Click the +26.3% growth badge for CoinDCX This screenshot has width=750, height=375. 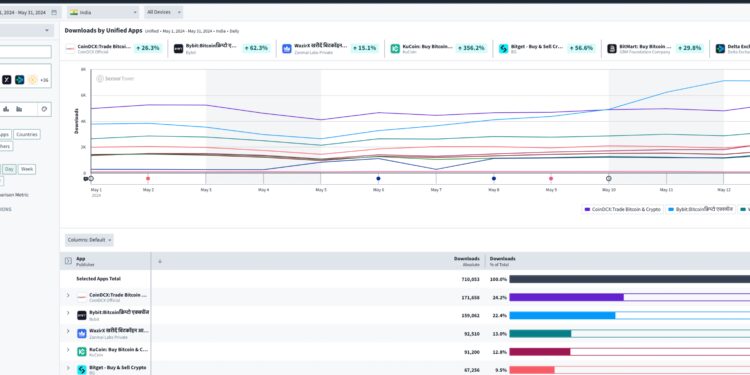pyautogui.click(x=148, y=48)
